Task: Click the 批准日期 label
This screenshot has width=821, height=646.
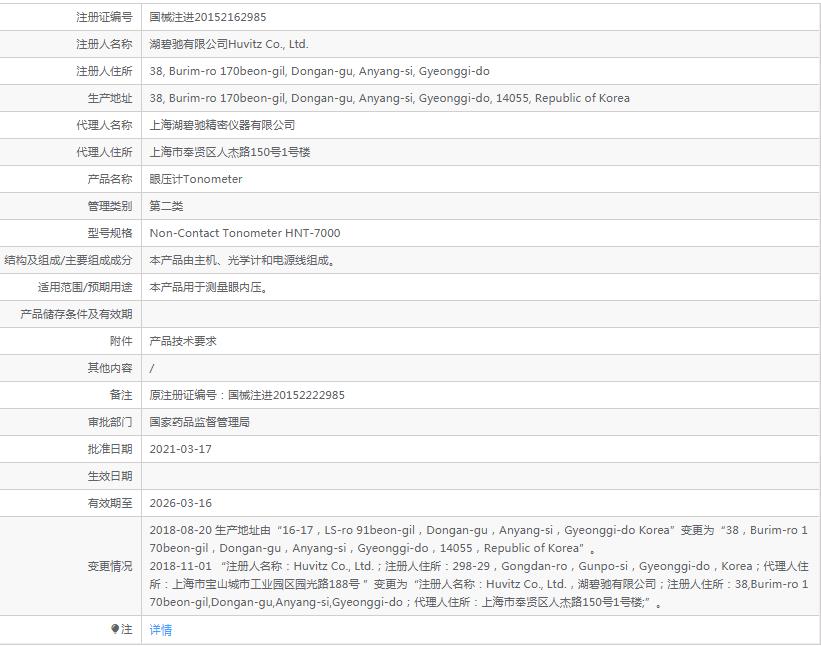Action: coord(110,449)
